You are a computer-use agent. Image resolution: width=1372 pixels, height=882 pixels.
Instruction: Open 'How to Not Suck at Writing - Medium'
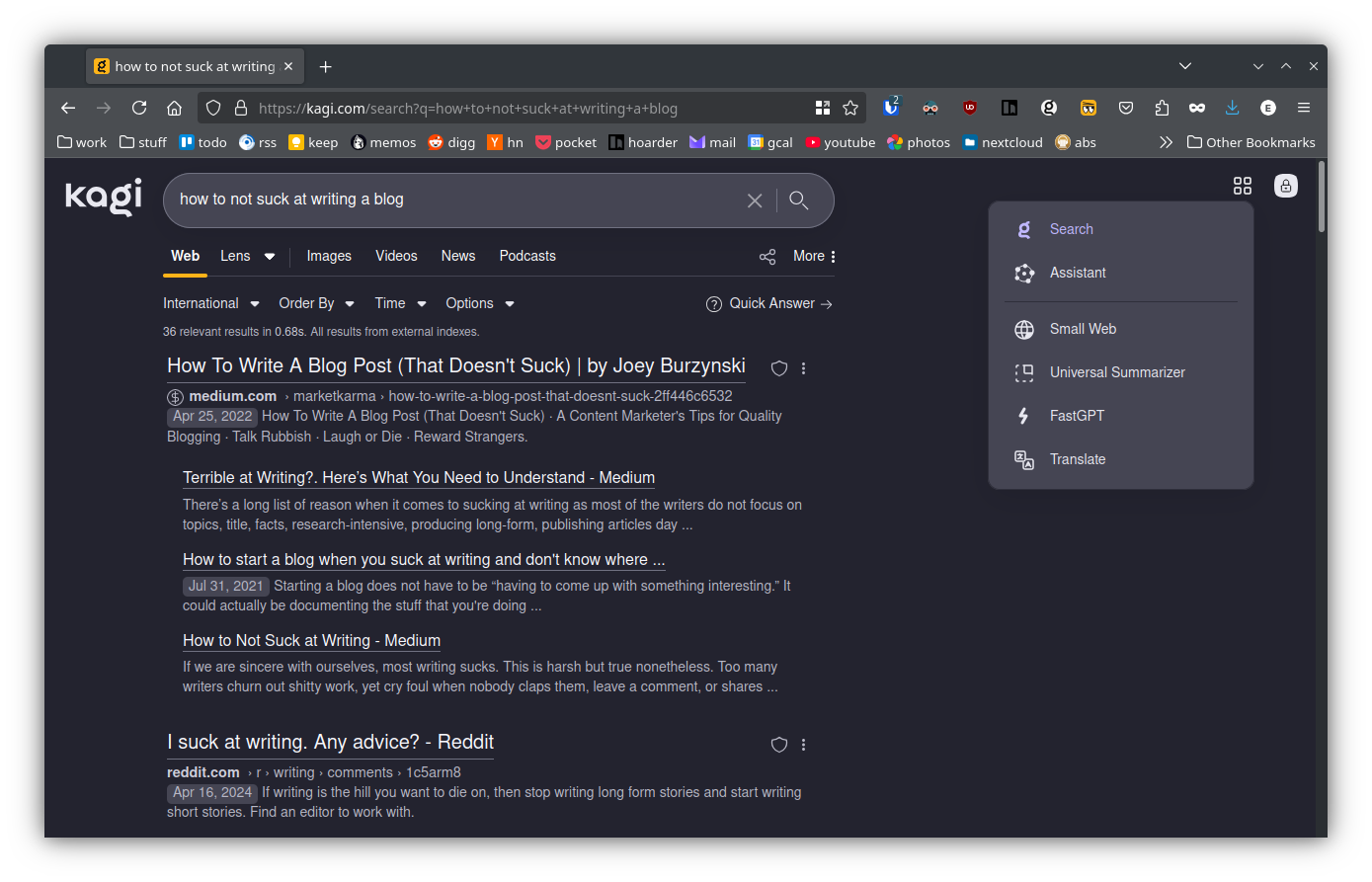[311, 641]
